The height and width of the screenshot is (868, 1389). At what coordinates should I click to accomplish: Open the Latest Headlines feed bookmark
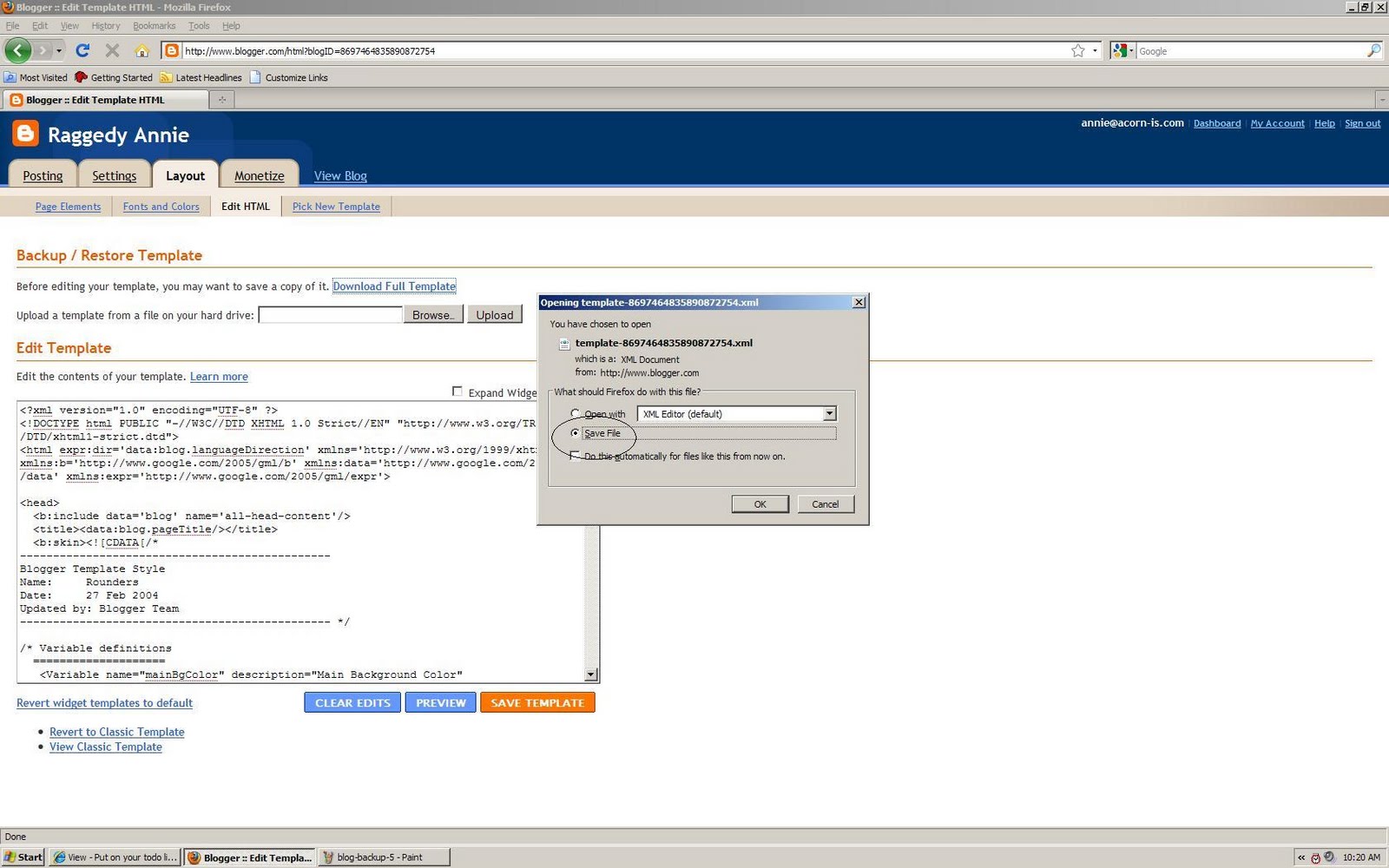(x=201, y=77)
